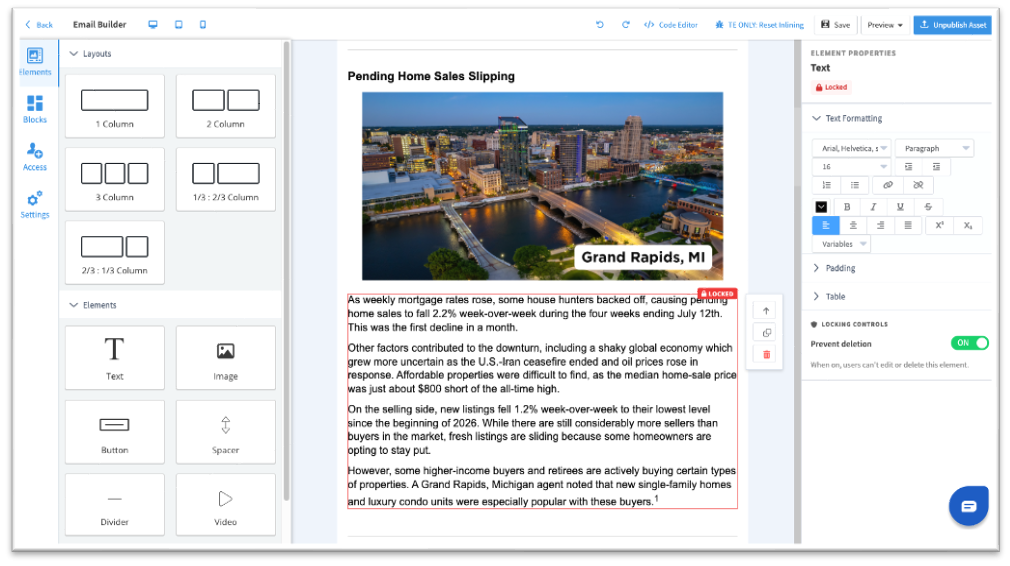Save the email

835,24
